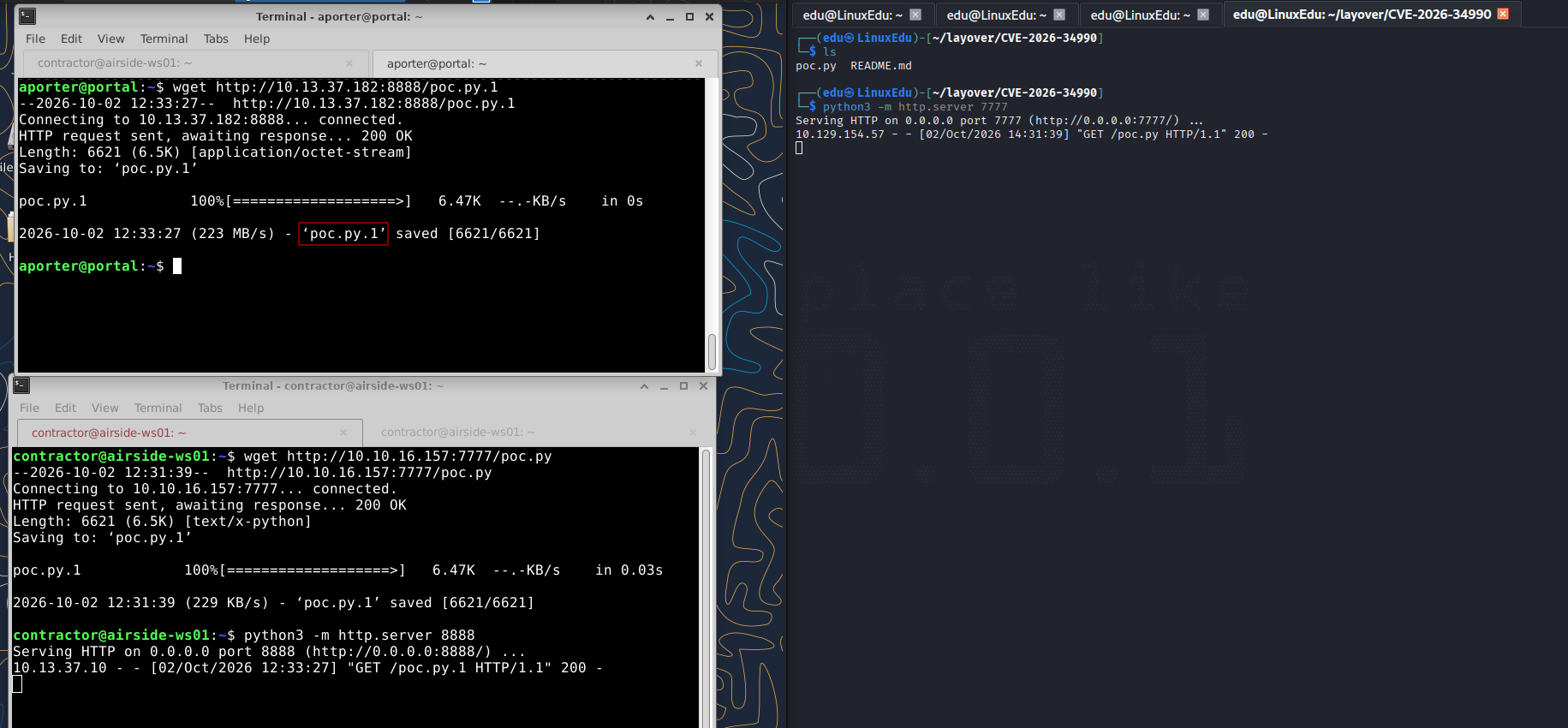Click terminal icon in contractor@airside-ws01 title bar

22,385
